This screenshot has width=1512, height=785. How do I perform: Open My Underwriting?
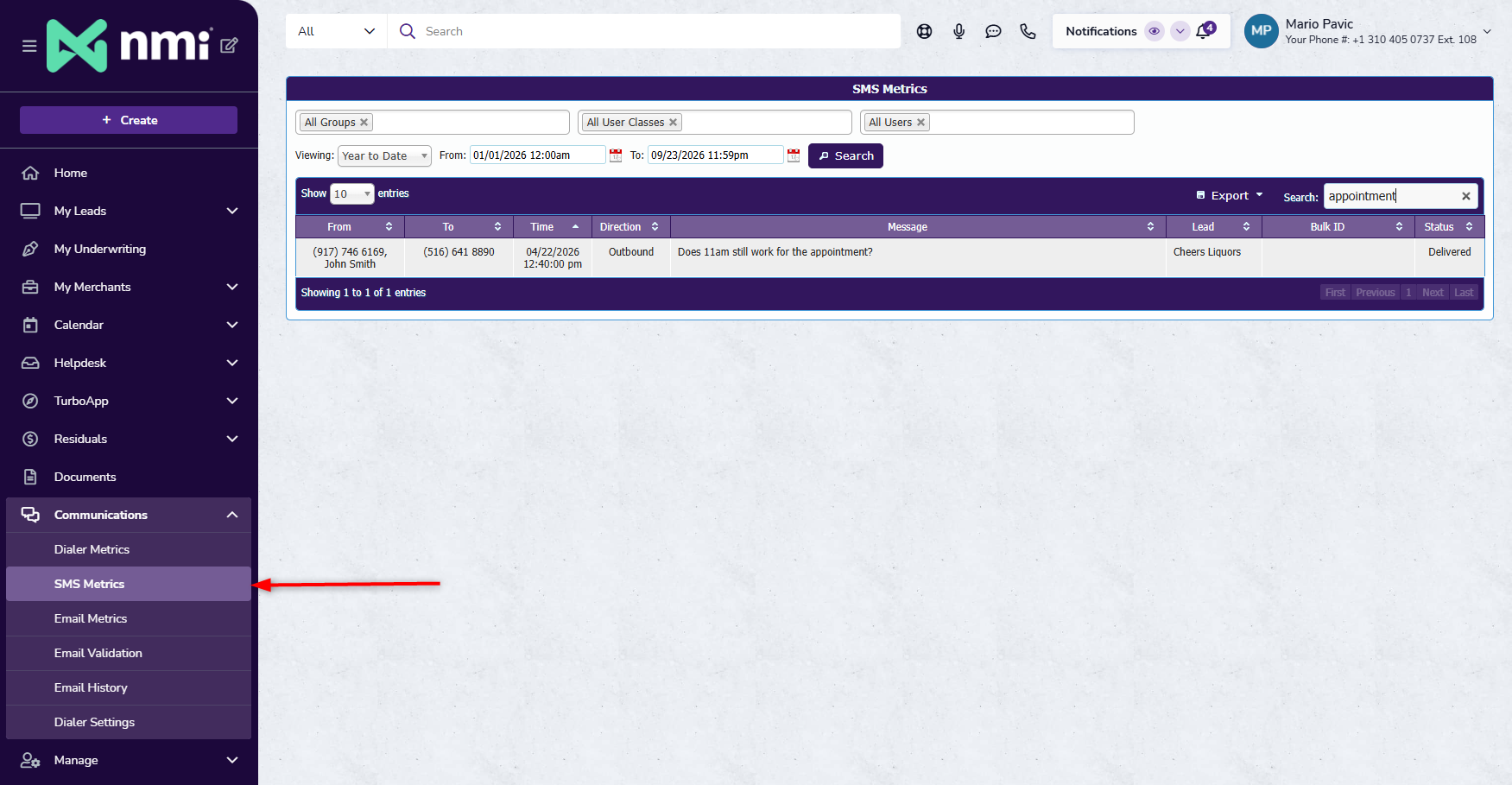(x=129, y=249)
